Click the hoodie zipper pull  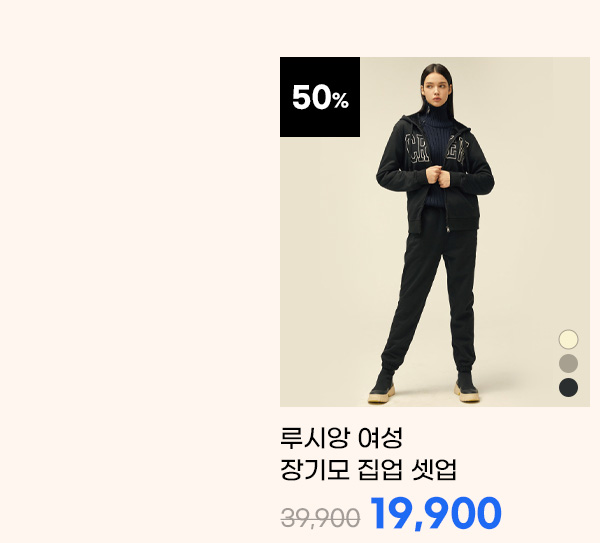(447, 228)
